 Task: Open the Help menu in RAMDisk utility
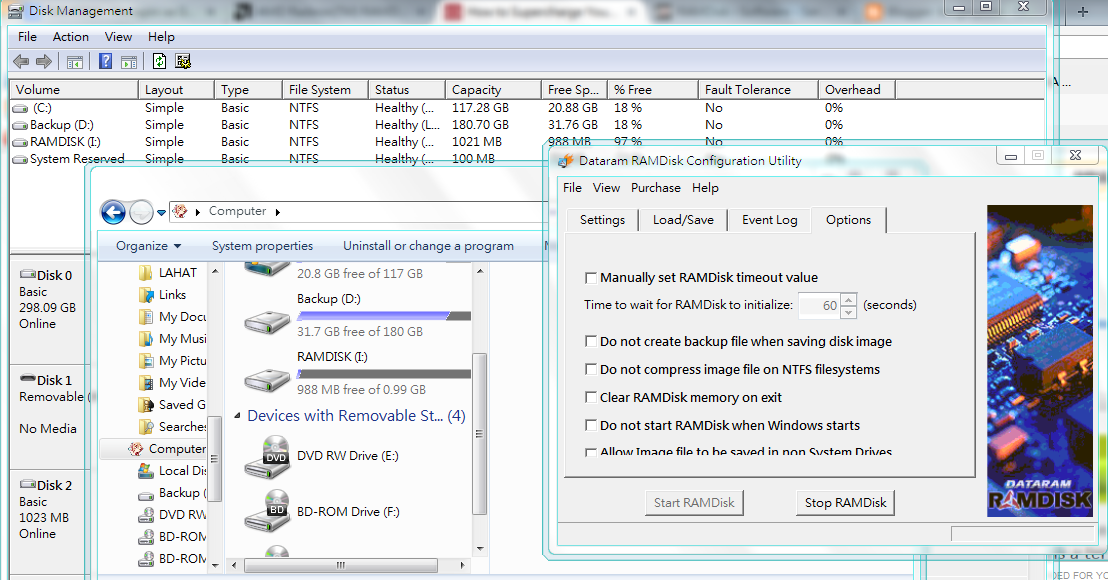(x=705, y=188)
